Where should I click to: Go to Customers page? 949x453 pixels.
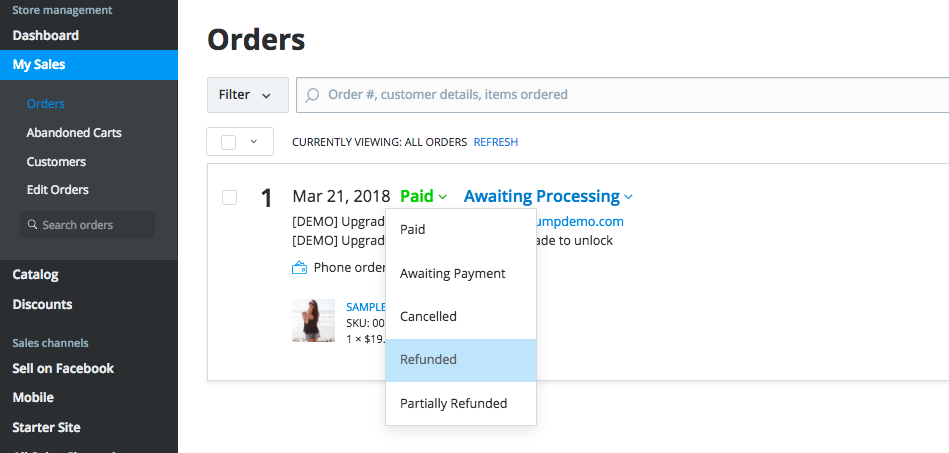[56, 162]
